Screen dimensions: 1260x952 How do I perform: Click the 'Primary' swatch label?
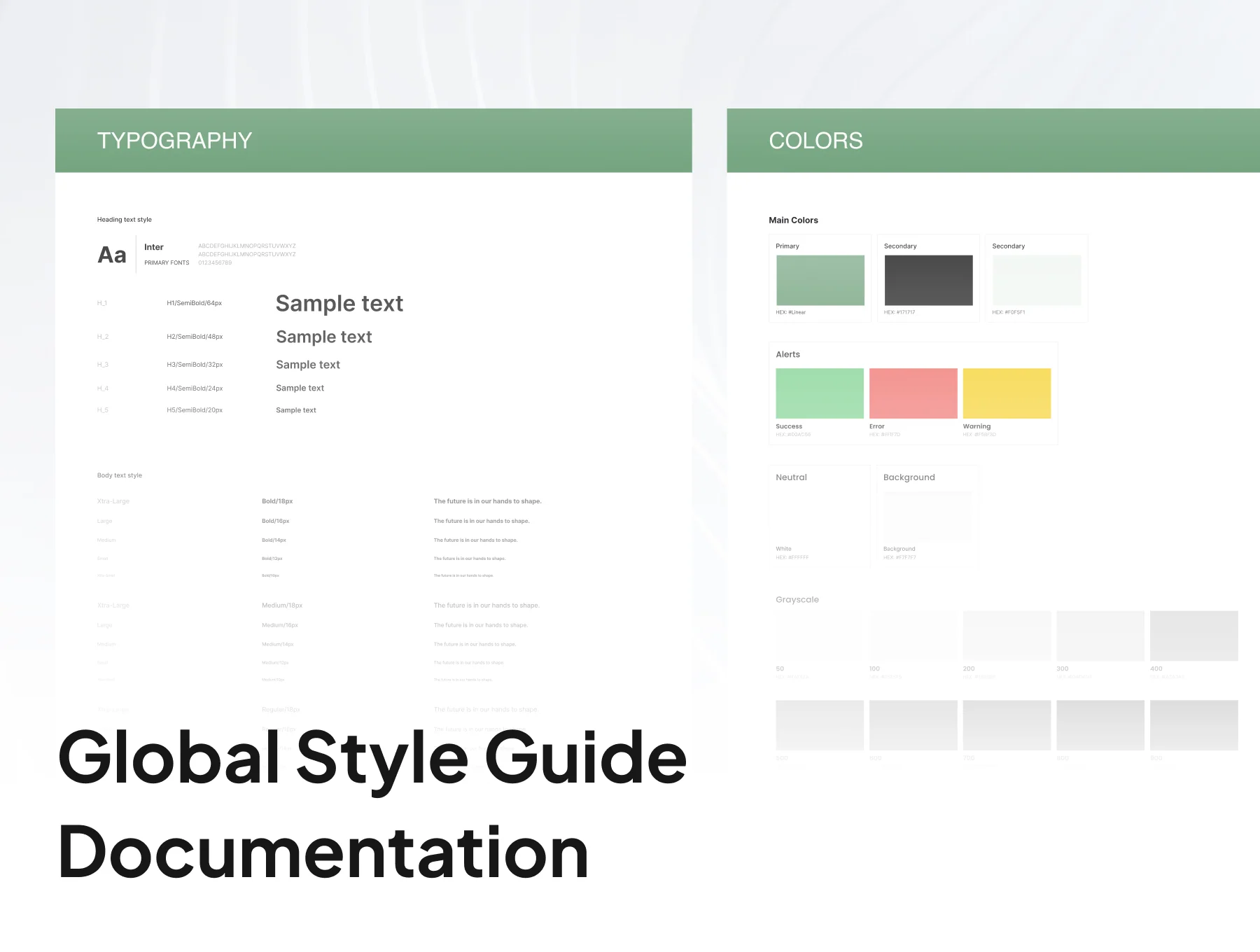tap(787, 246)
